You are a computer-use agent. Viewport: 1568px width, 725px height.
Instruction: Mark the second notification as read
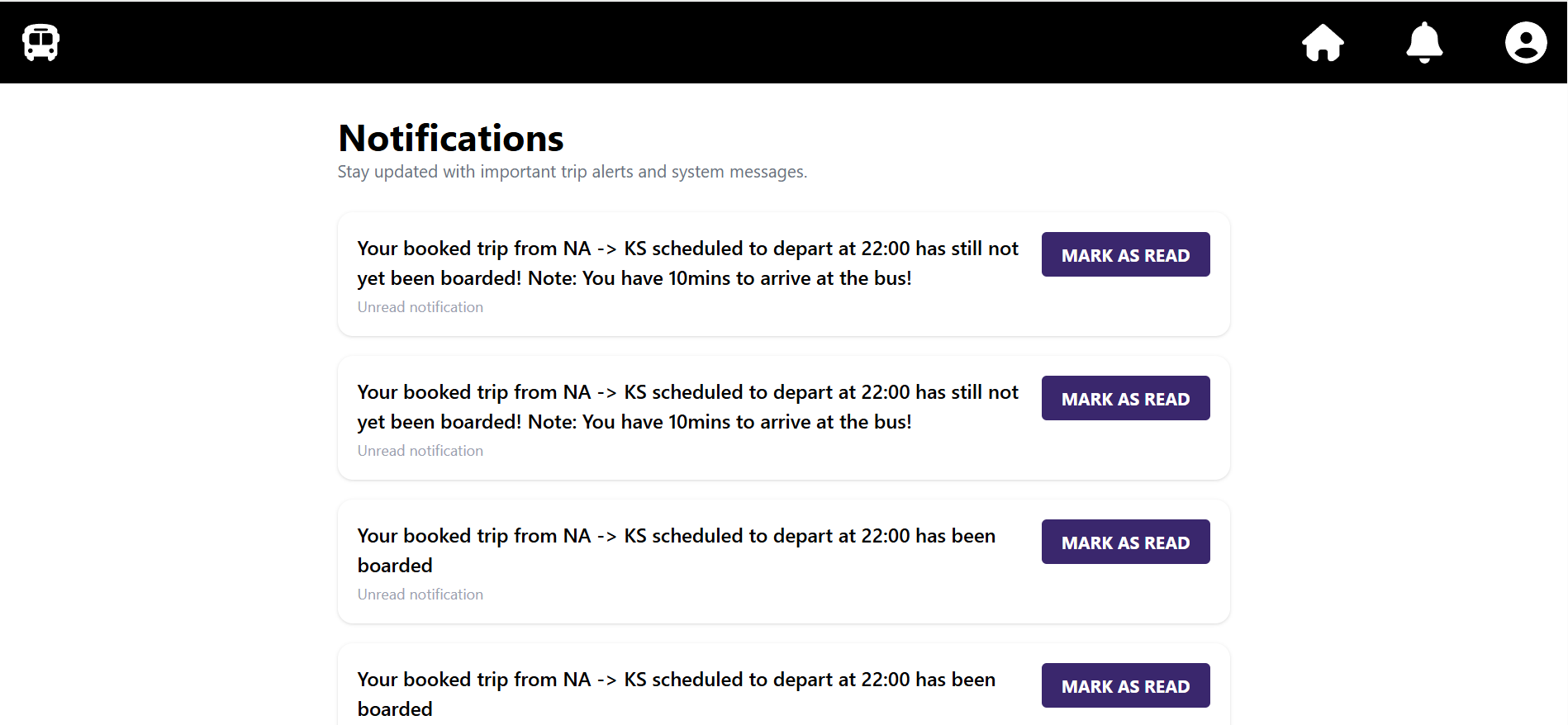1125,399
